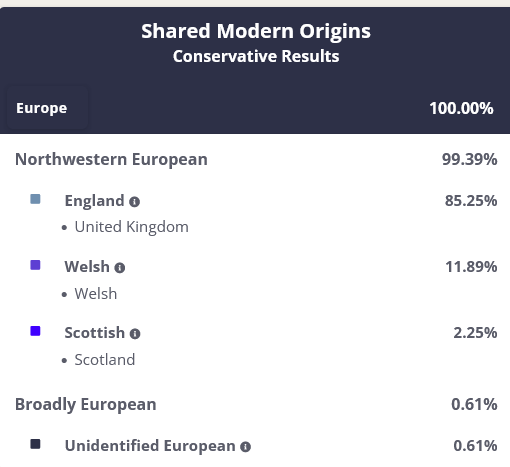510x467 pixels.
Task: Open the England info icon
Action: tap(134, 202)
